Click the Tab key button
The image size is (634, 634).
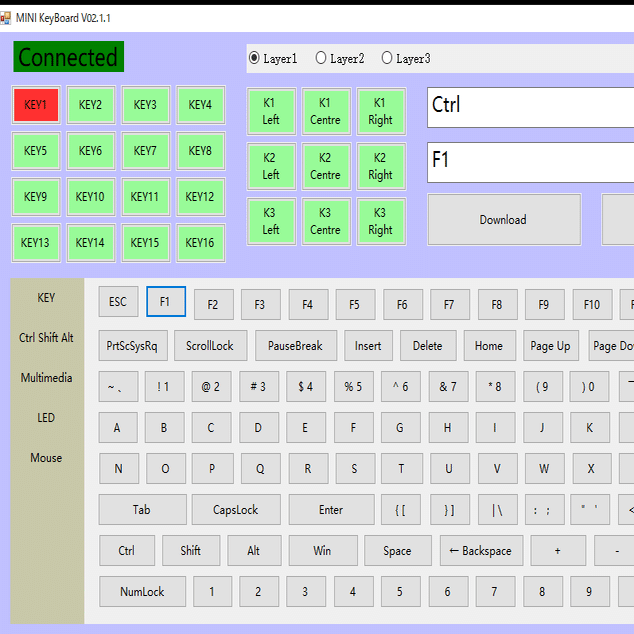click(x=142, y=509)
